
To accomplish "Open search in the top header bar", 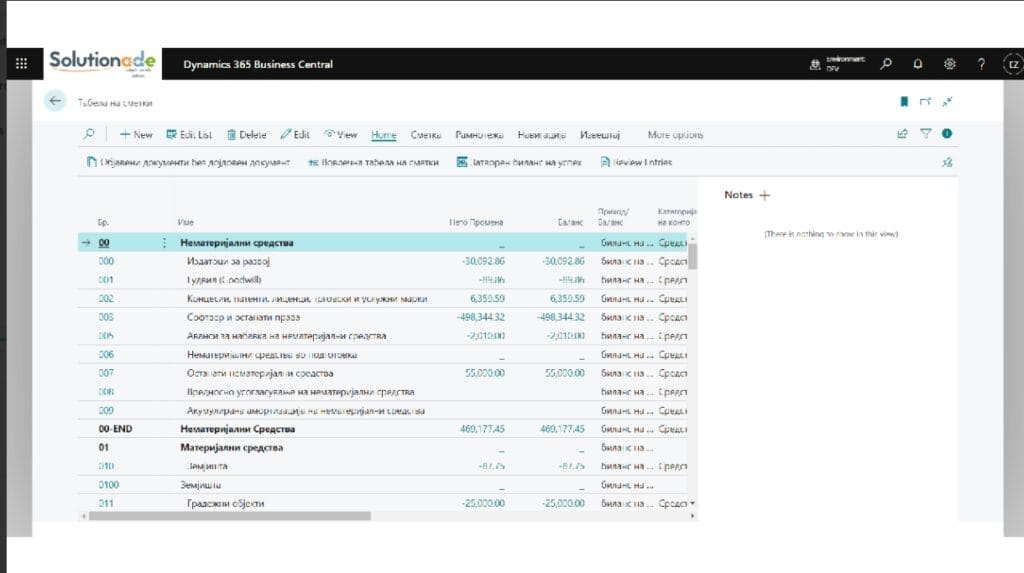I will (x=886, y=64).
